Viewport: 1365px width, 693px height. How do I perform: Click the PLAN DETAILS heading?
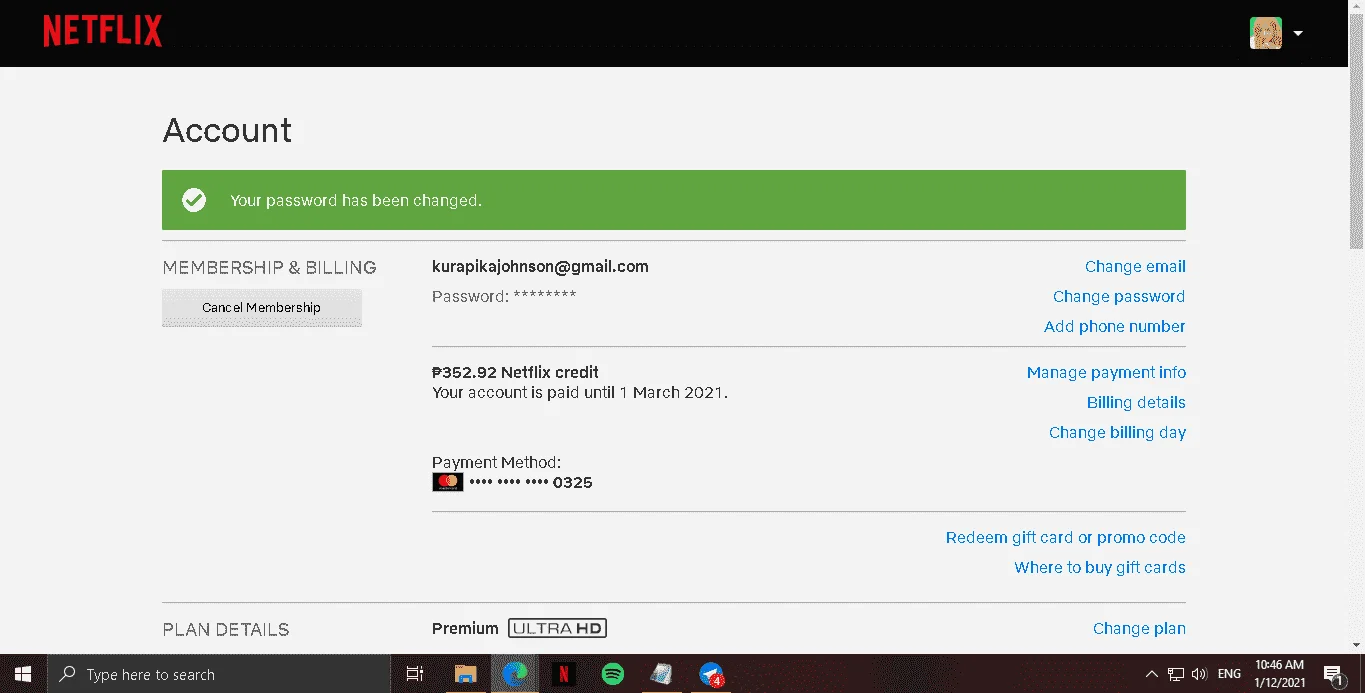click(x=226, y=630)
